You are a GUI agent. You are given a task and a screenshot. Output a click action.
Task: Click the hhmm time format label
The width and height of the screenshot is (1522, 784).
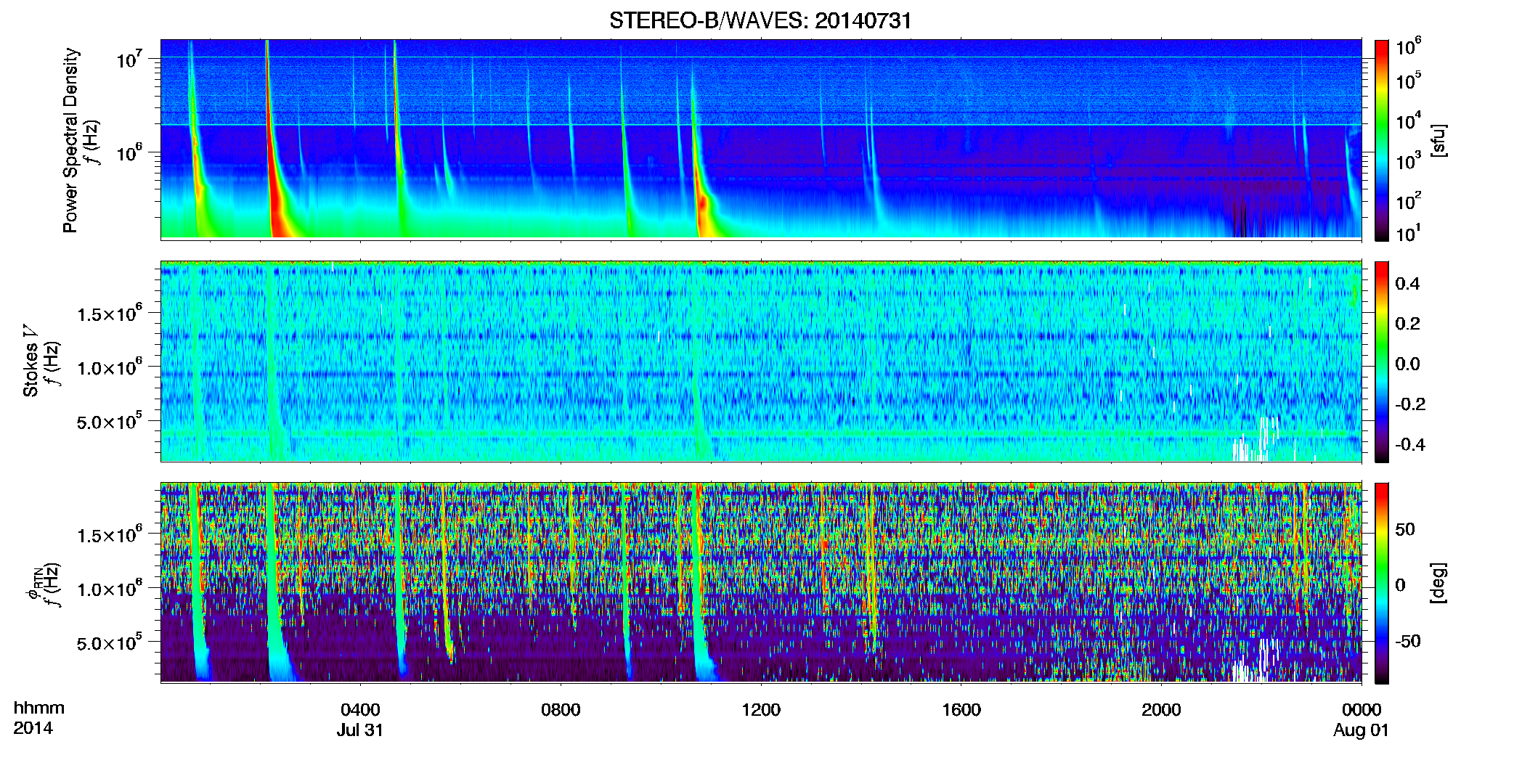39,708
